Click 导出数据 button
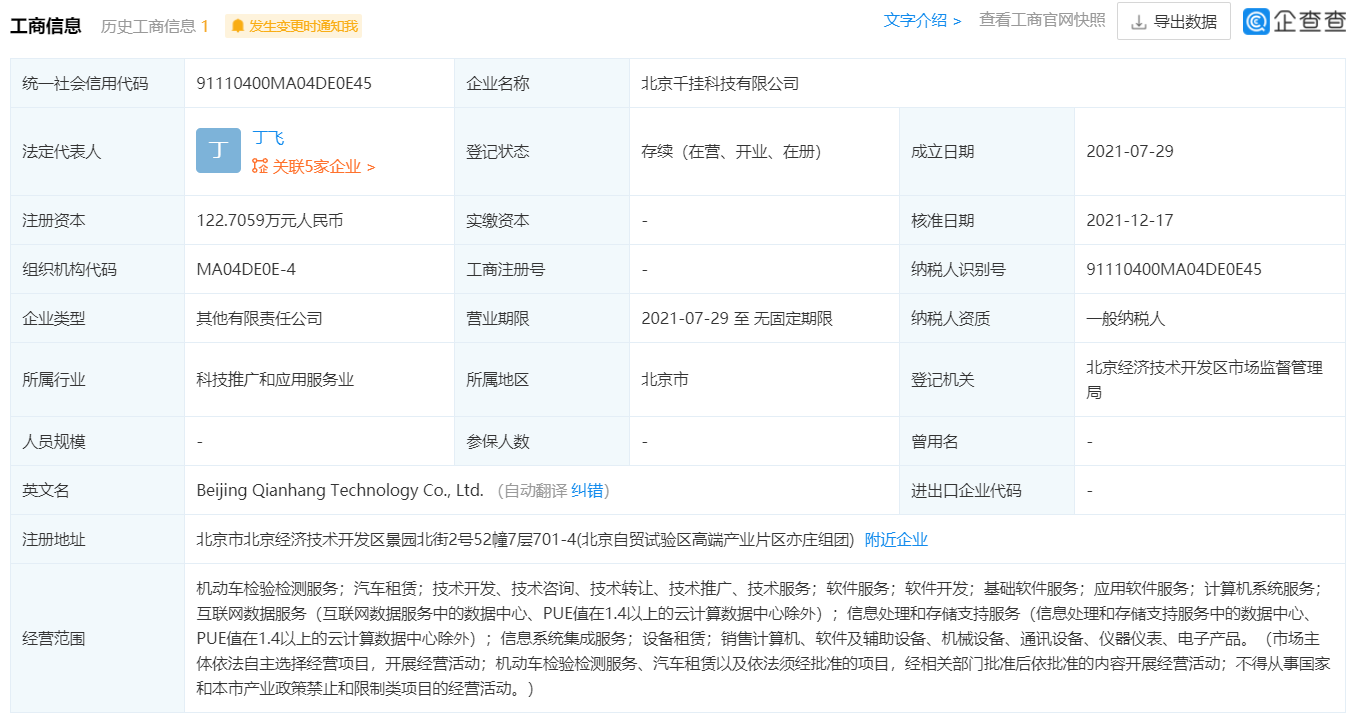 pyautogui.click(x=1174, y=21)
